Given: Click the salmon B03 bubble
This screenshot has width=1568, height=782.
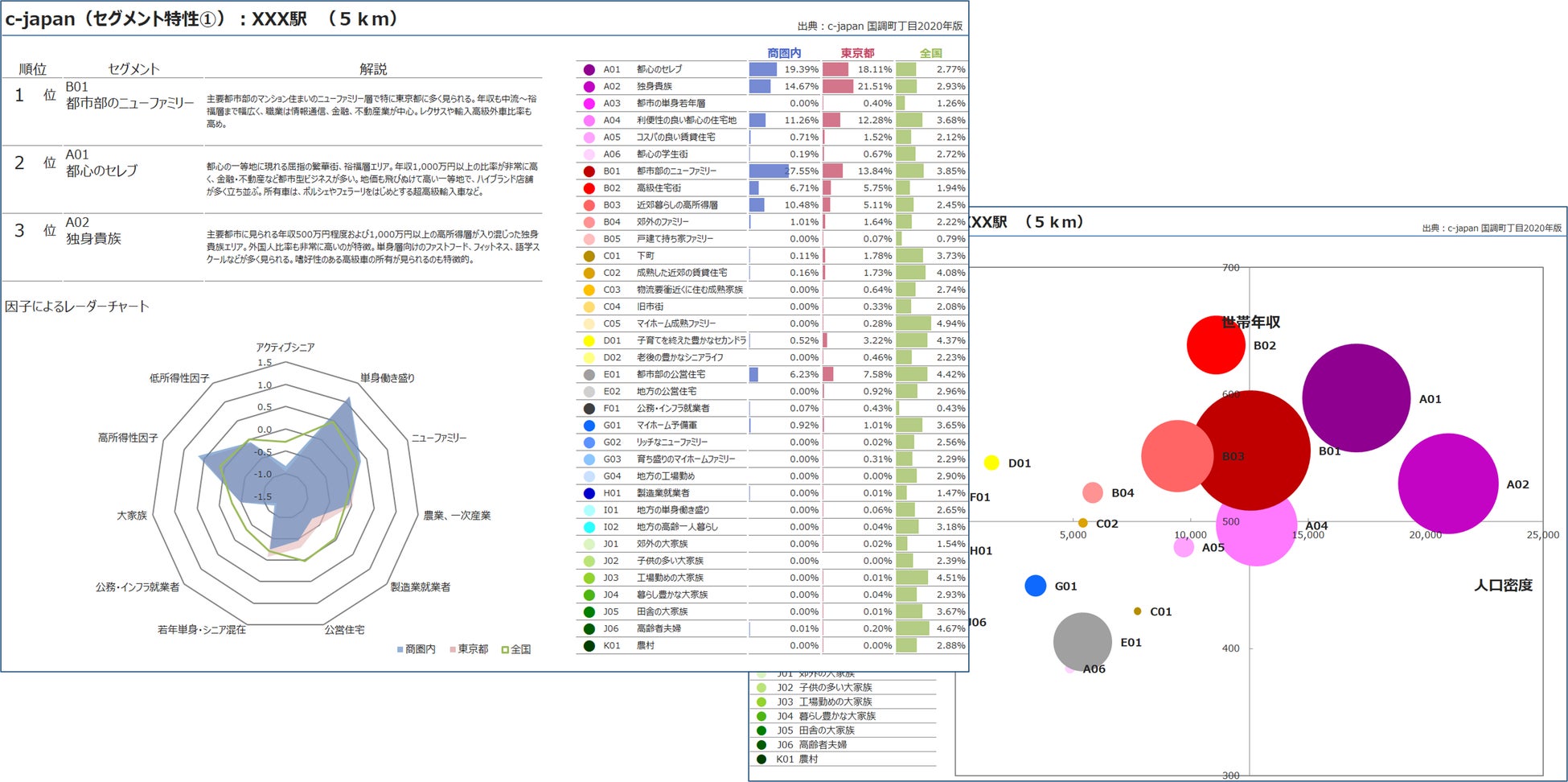Looking at the screenshot, I should 1177,456.
